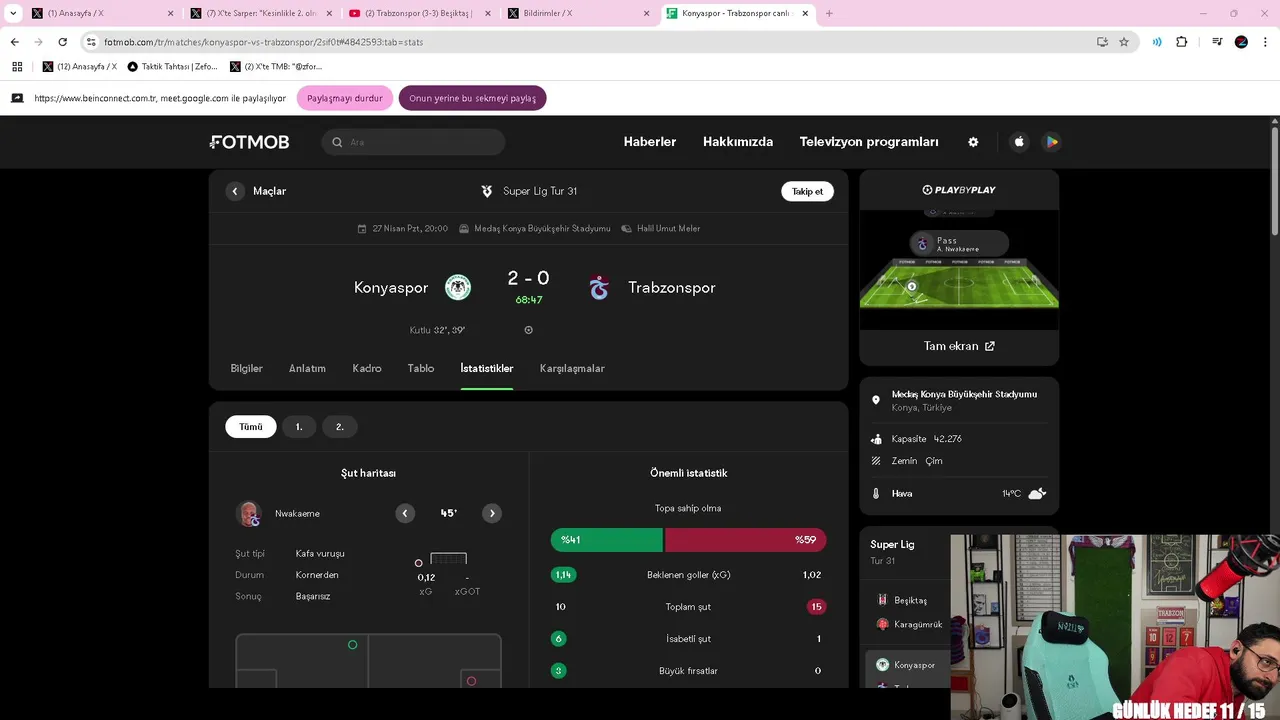Click Konyaspor row in league table
This screenshot has width=1280, height=720.
coord(907,665)
